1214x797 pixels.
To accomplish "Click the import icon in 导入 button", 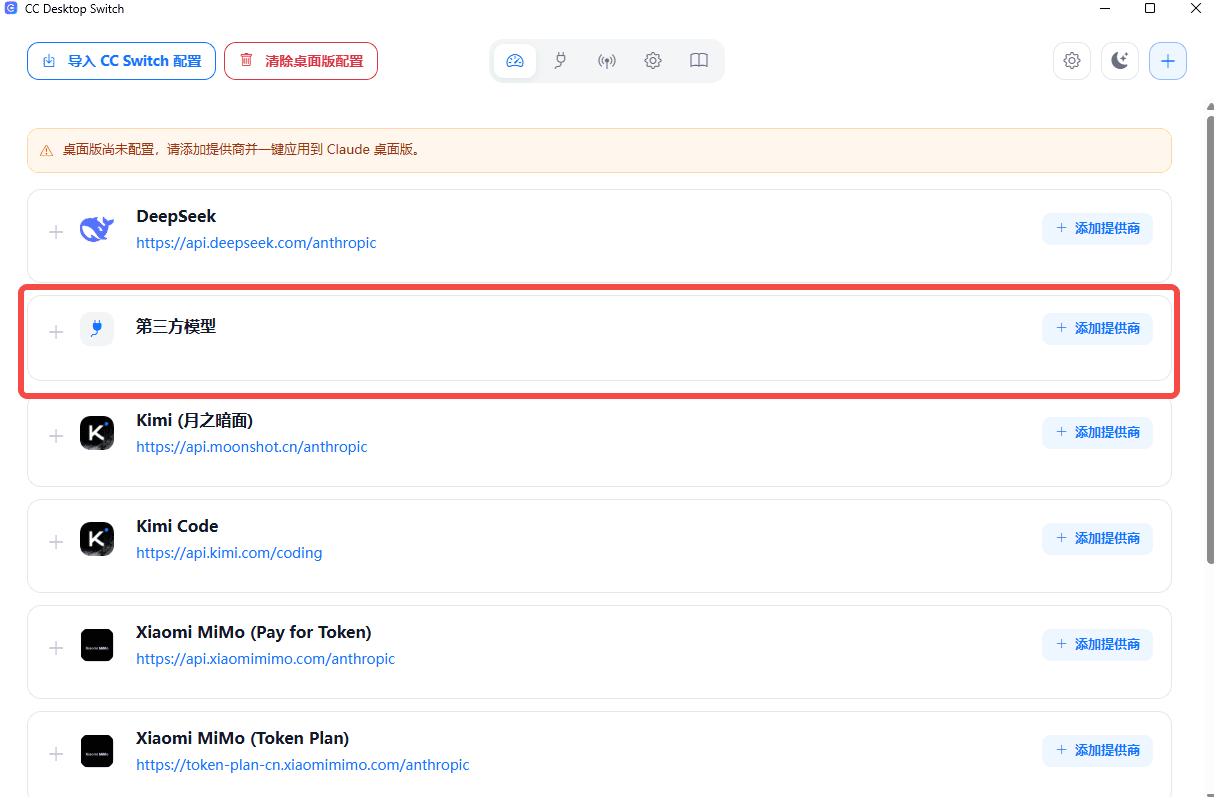I will click(x=49, y=61).
